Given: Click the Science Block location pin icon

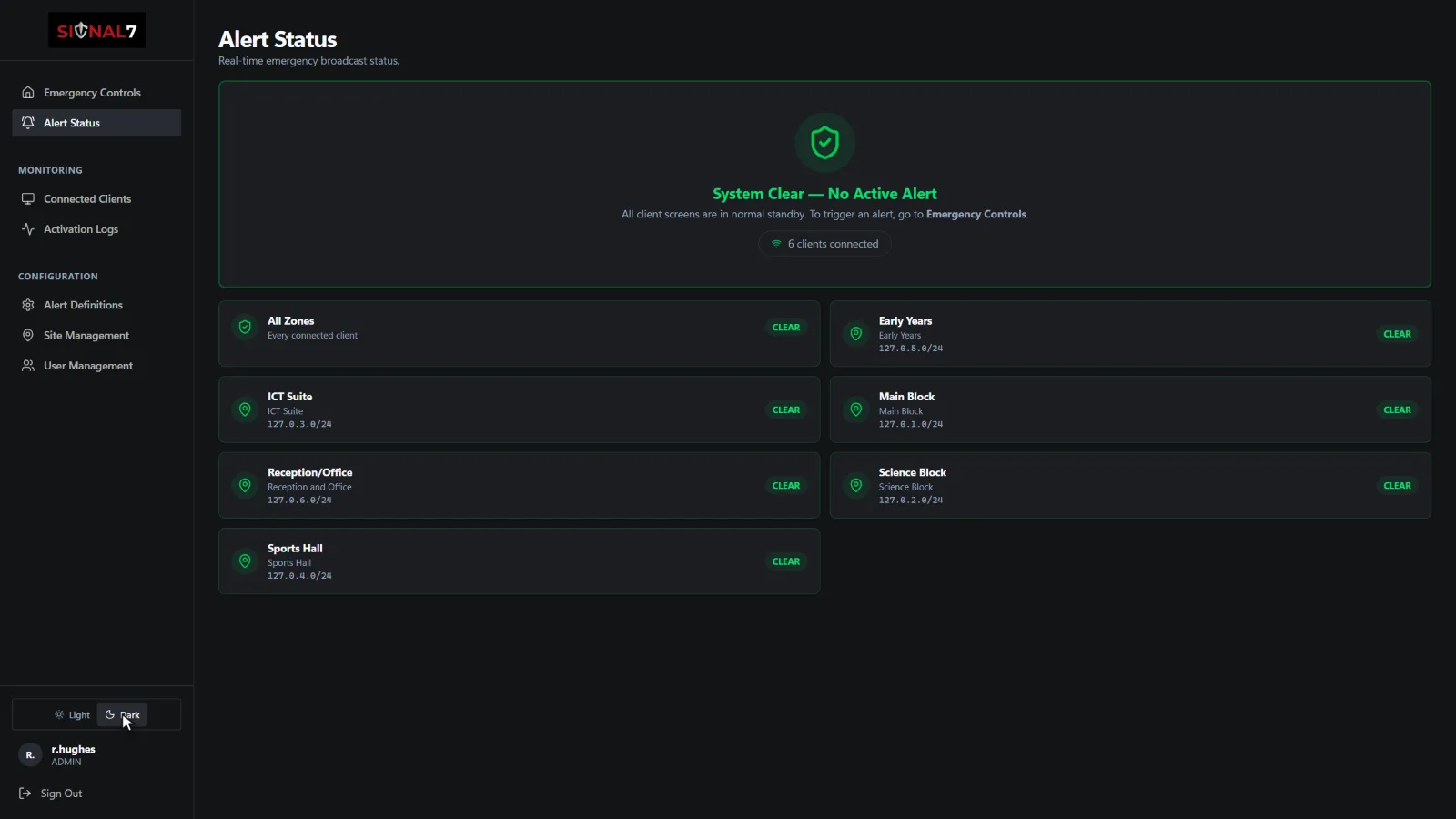Looking at the screenshot, I should pyautogui.click(x=856, y=486).
